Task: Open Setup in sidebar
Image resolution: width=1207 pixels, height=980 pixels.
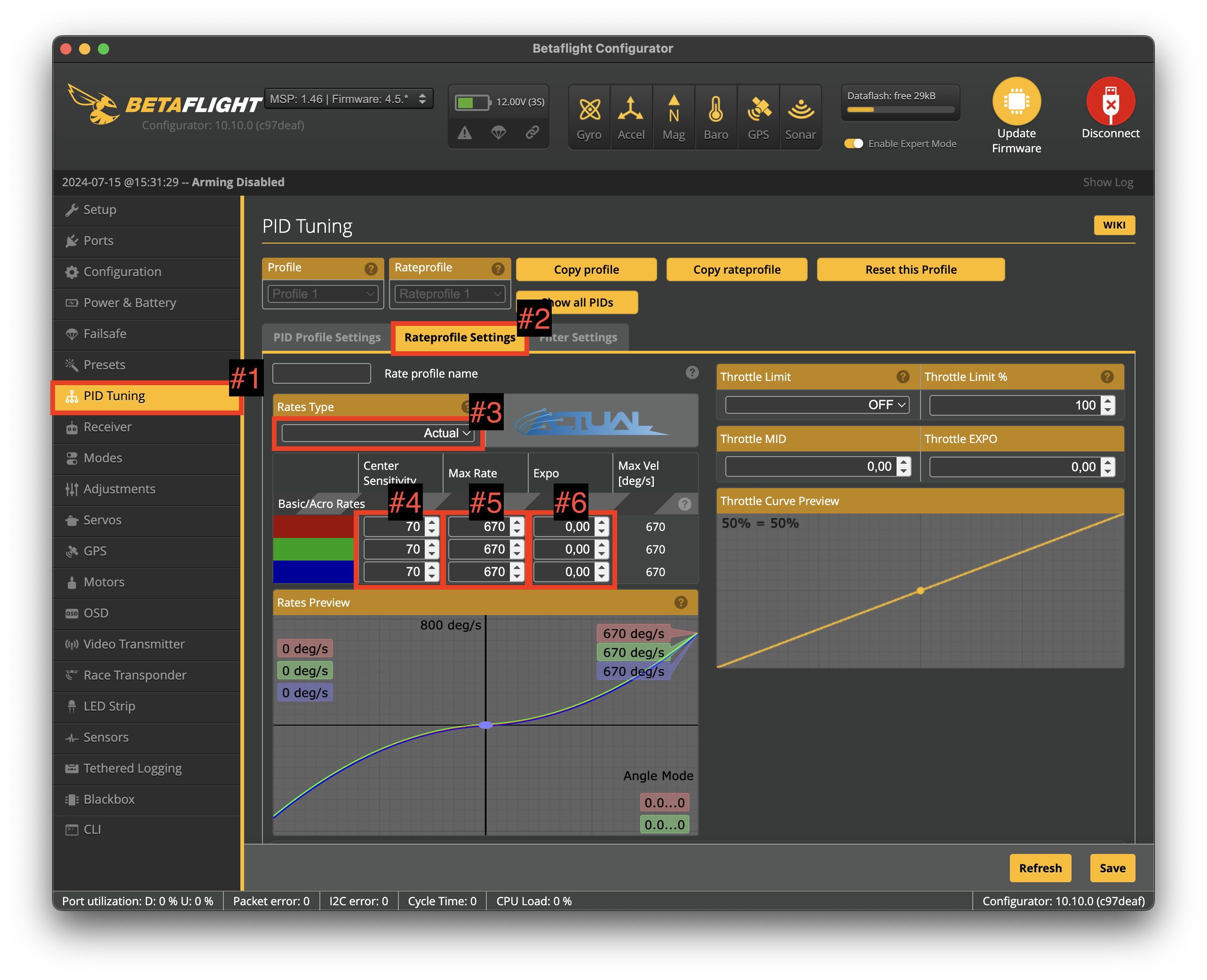Action: pyautogui.click(x=147, y=209)
